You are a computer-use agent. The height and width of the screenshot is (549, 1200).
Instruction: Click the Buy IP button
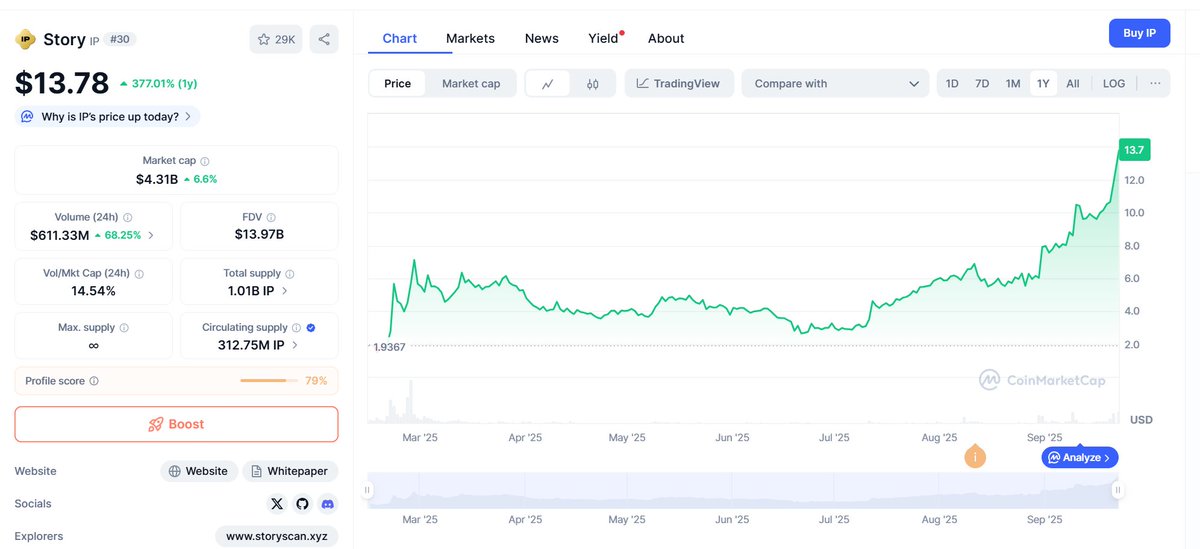click(x=1139, y=33)
